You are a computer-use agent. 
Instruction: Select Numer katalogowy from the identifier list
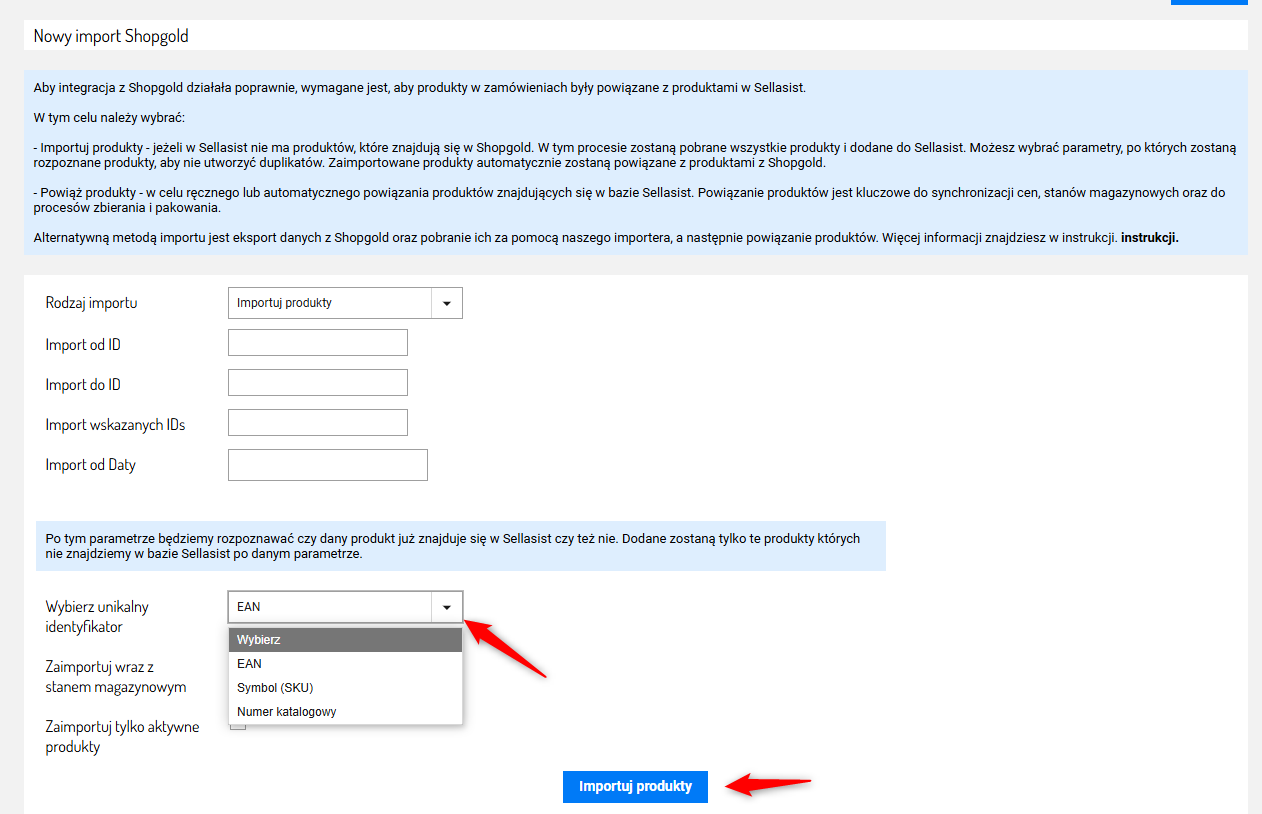click(x=345, y=712)
